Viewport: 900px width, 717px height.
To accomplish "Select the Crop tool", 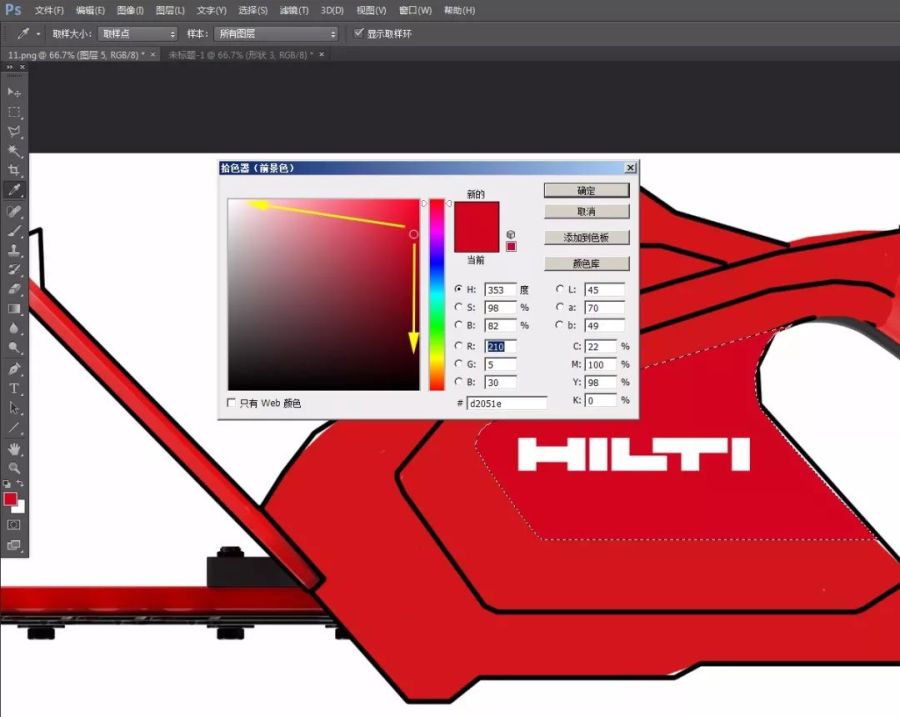I will (x=14, y=171).
